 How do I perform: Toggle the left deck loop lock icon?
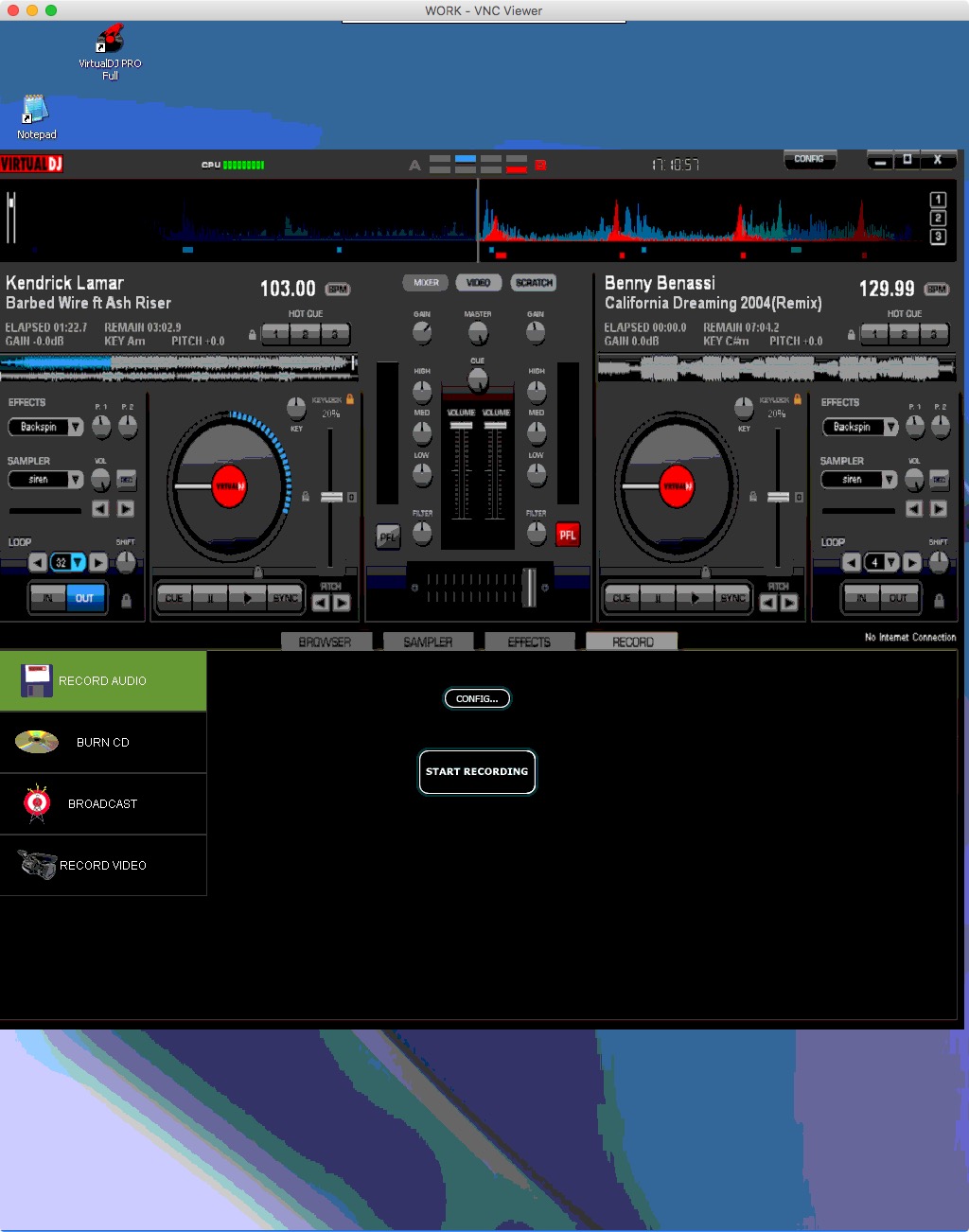click(x=126, y=600)
